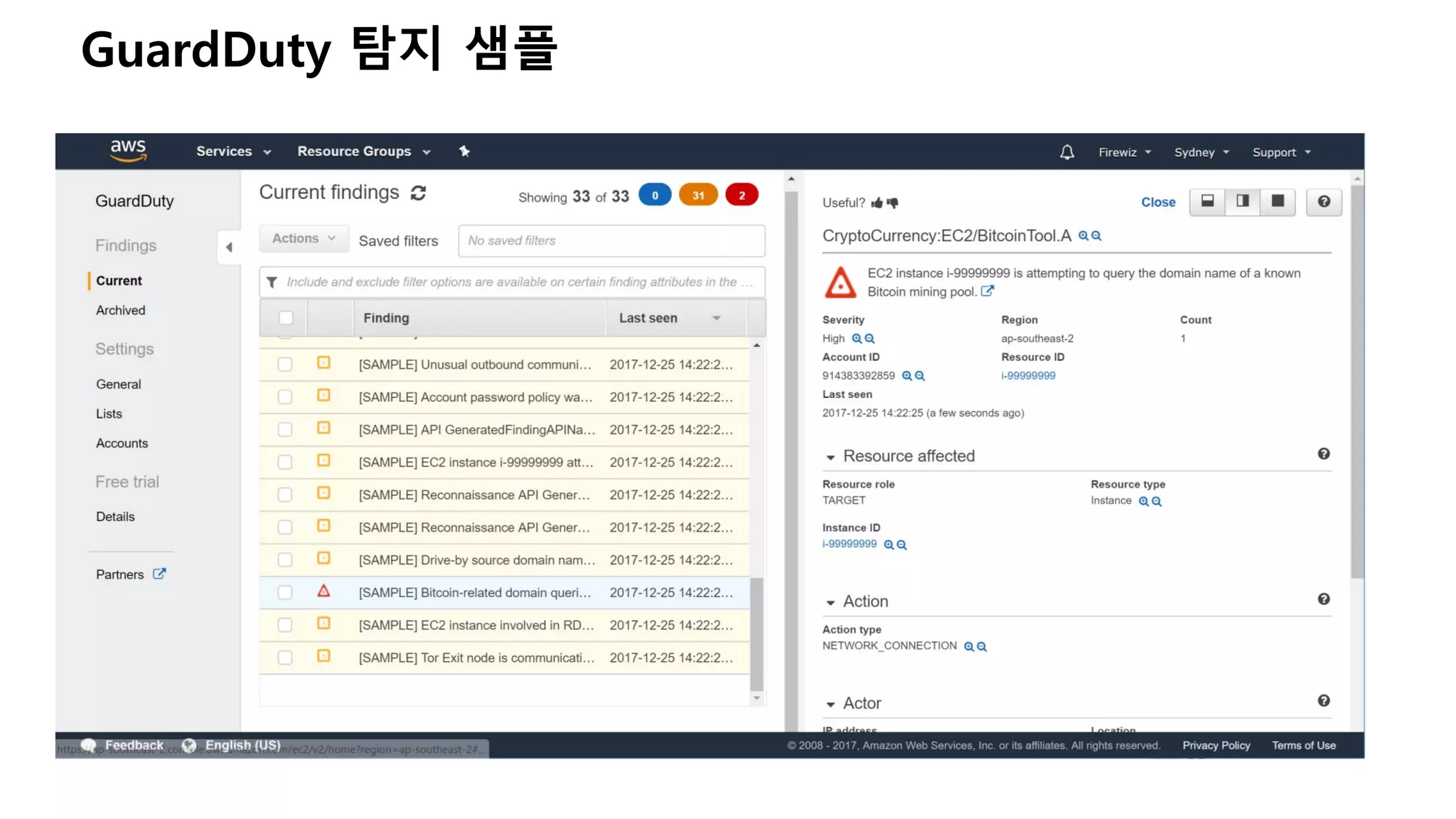Open the Actions dropdown button

point(304,239)
